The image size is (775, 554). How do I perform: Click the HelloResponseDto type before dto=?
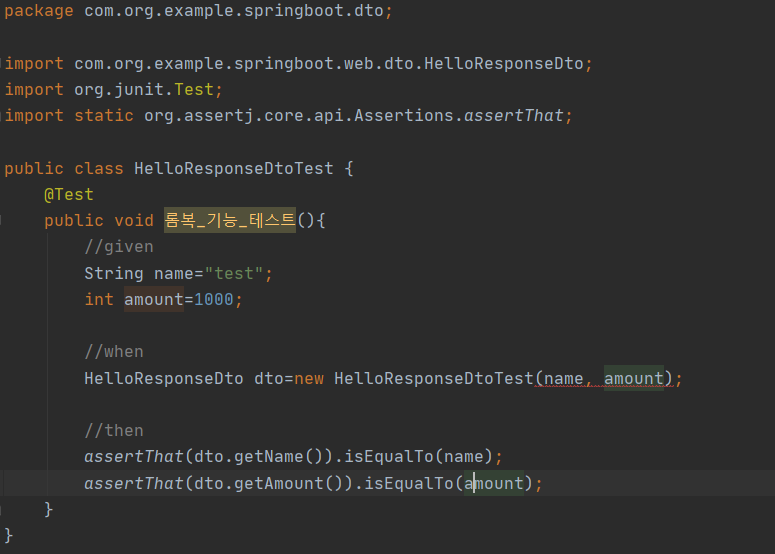(x=164, y=379)
